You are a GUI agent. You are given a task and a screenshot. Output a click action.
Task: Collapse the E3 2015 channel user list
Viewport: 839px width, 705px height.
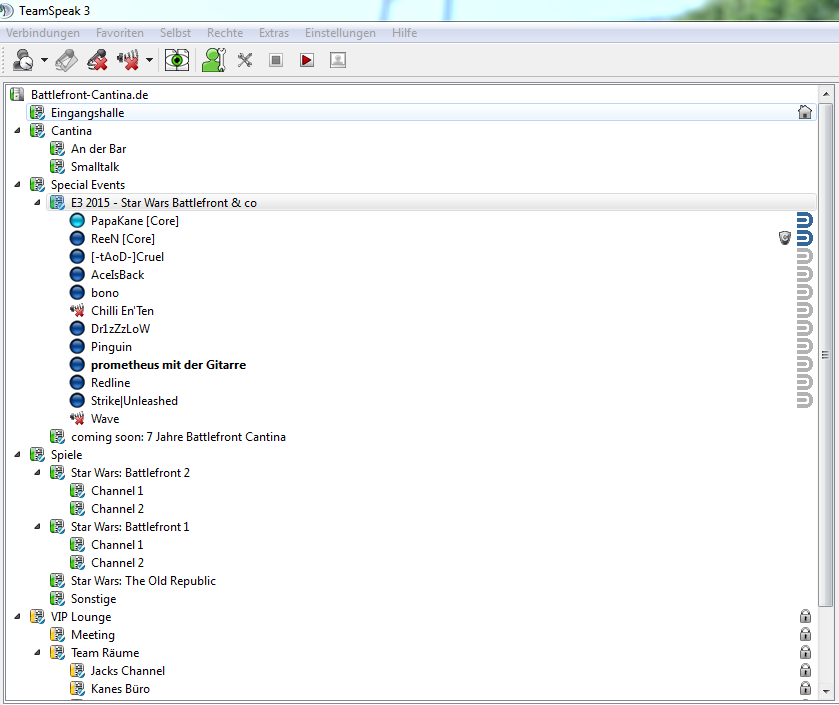37,203
